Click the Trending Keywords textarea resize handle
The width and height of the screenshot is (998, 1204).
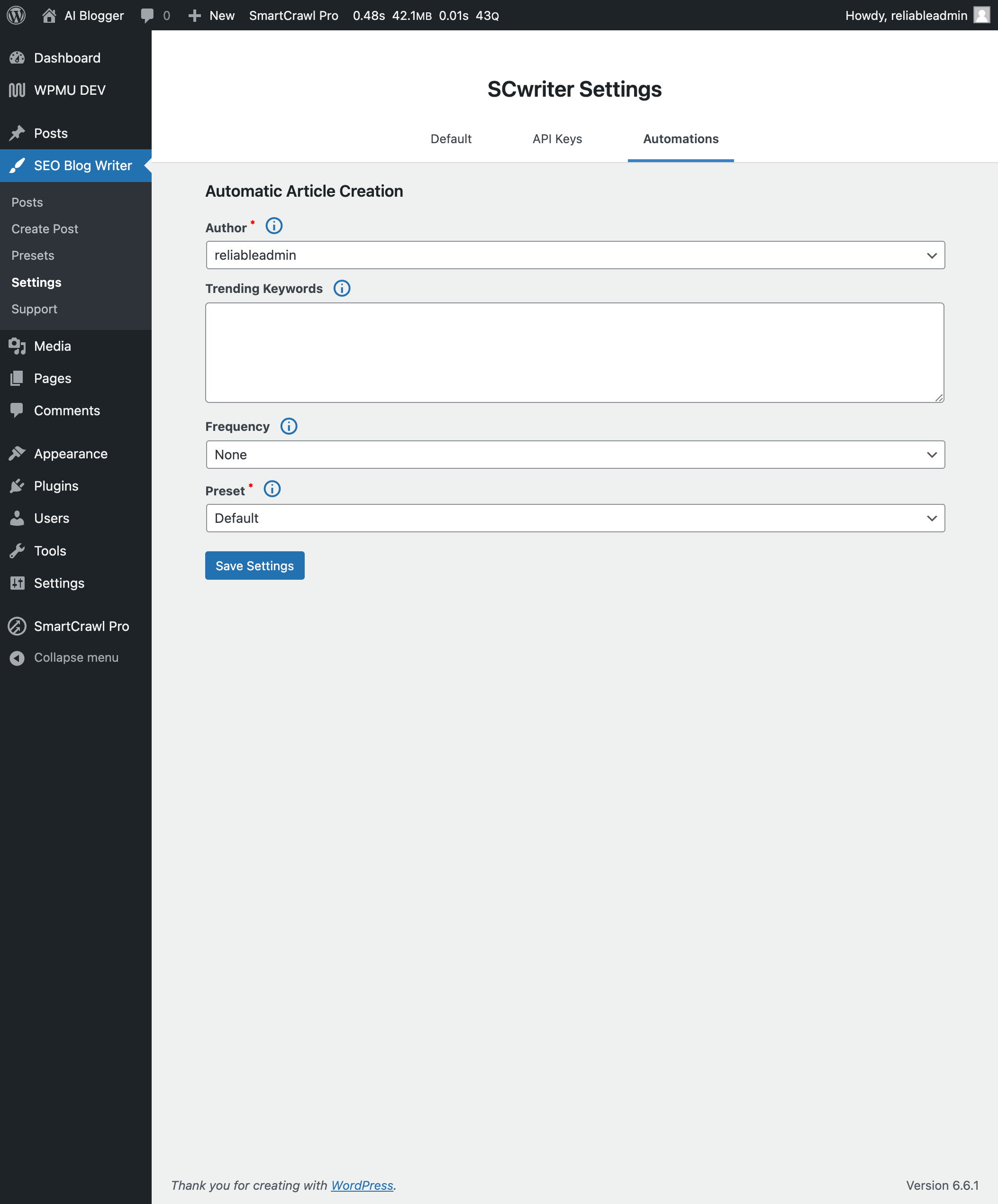[939, 397]
